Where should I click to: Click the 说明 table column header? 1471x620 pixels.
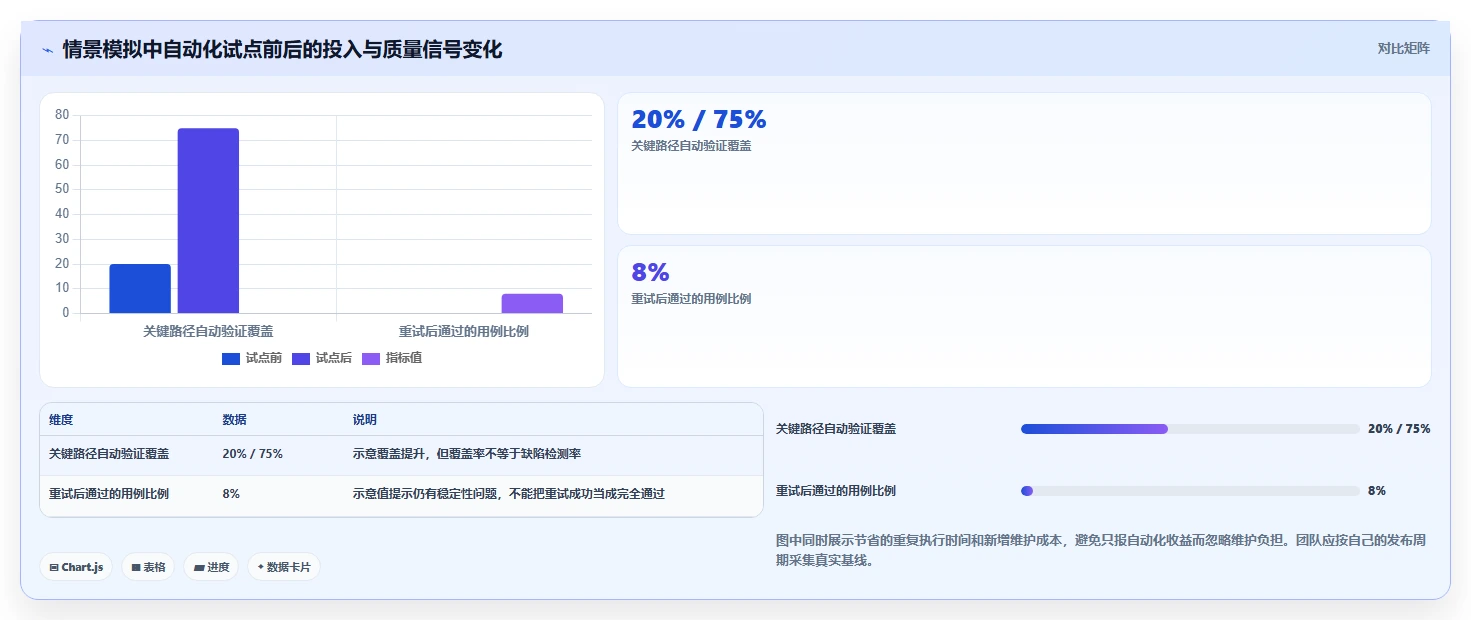point(365,420)
